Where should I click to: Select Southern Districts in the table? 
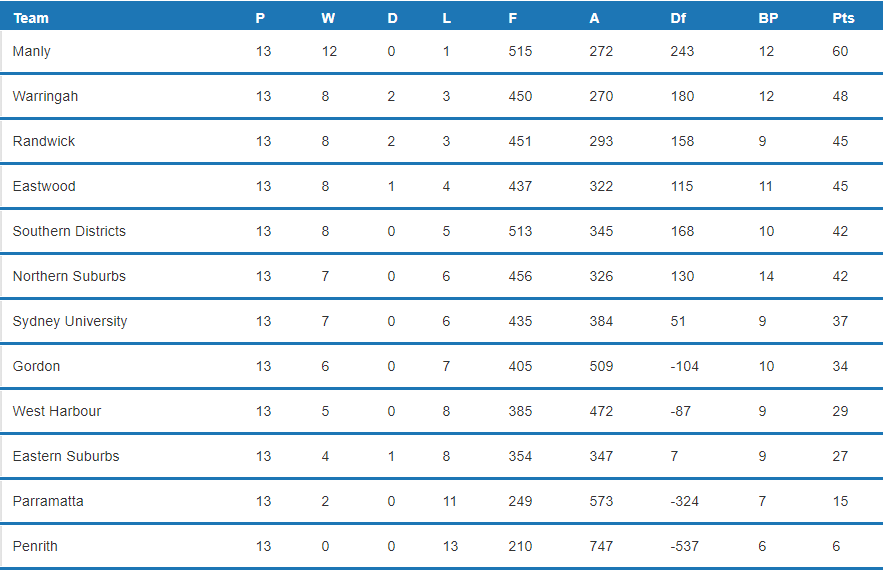coord(69,231)
